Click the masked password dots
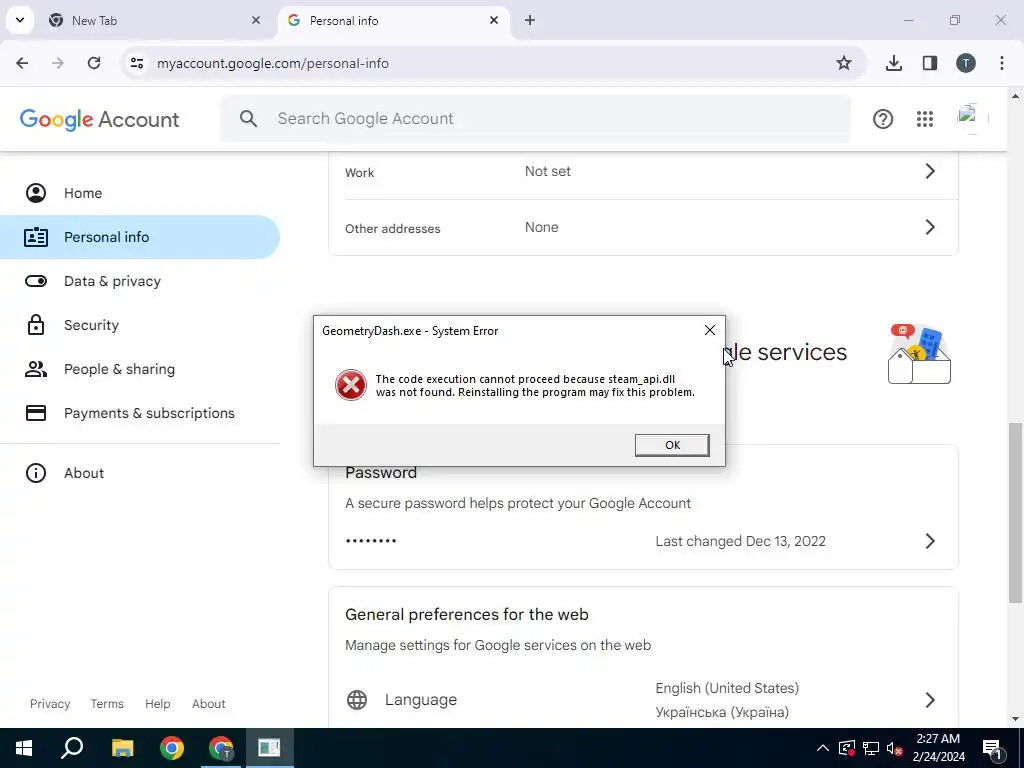The height and width of the screenshot is (768, 1024). click(371, 541)
